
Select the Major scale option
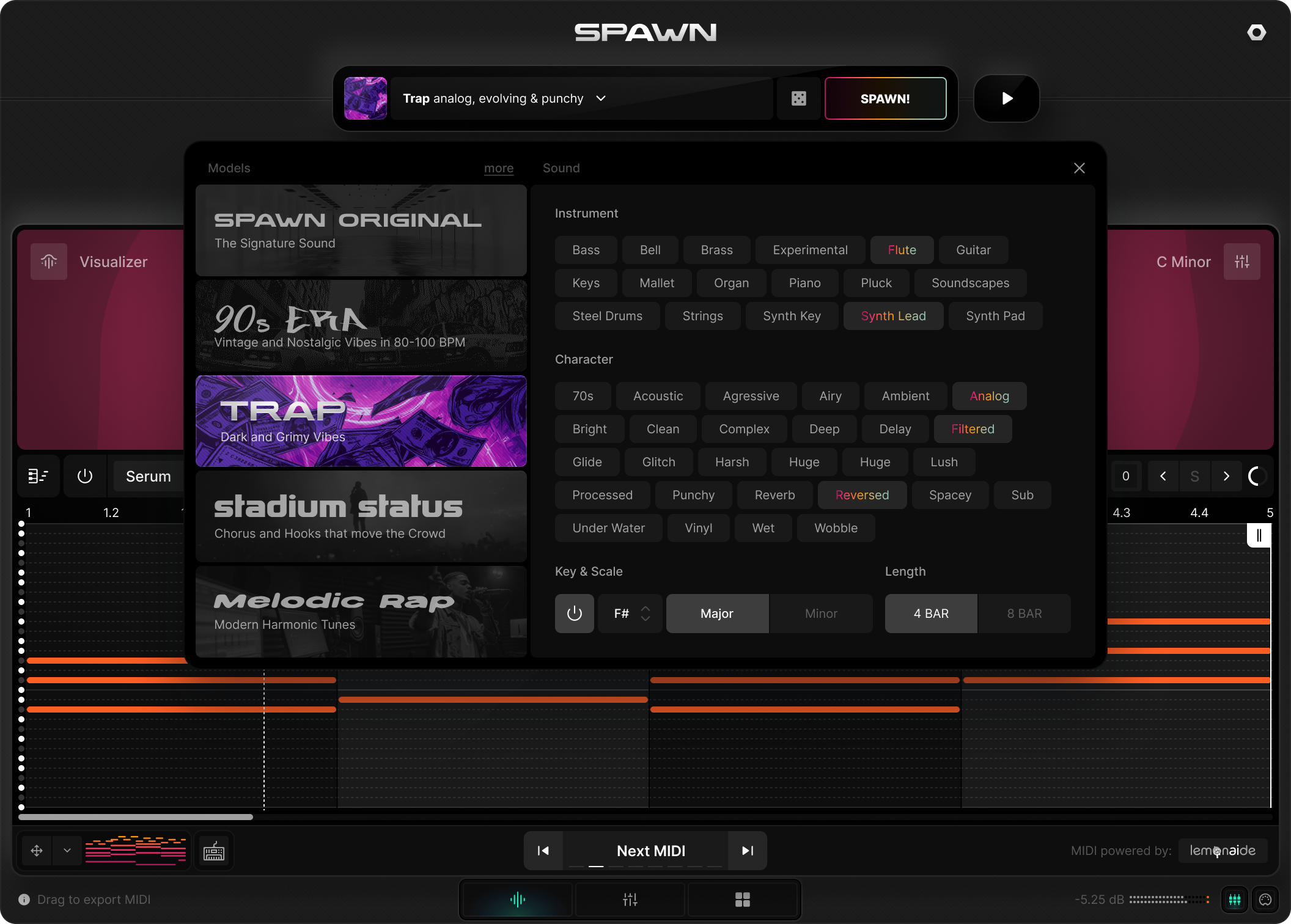[717, 614]
